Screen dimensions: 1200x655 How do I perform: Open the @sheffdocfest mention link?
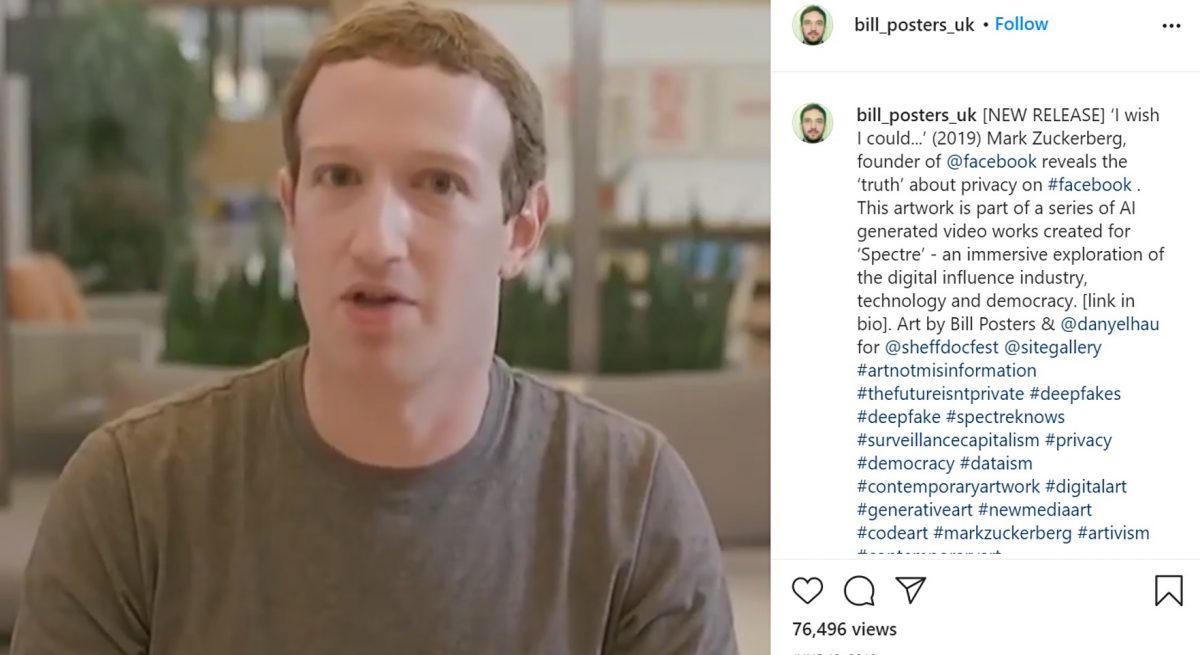942,347
